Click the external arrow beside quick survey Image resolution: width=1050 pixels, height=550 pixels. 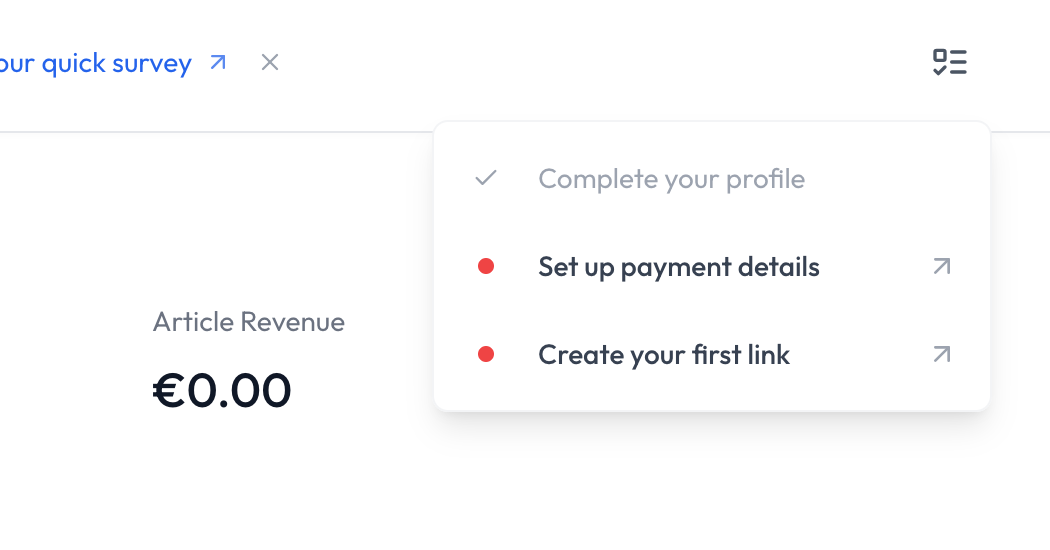(x=218, y=62)
